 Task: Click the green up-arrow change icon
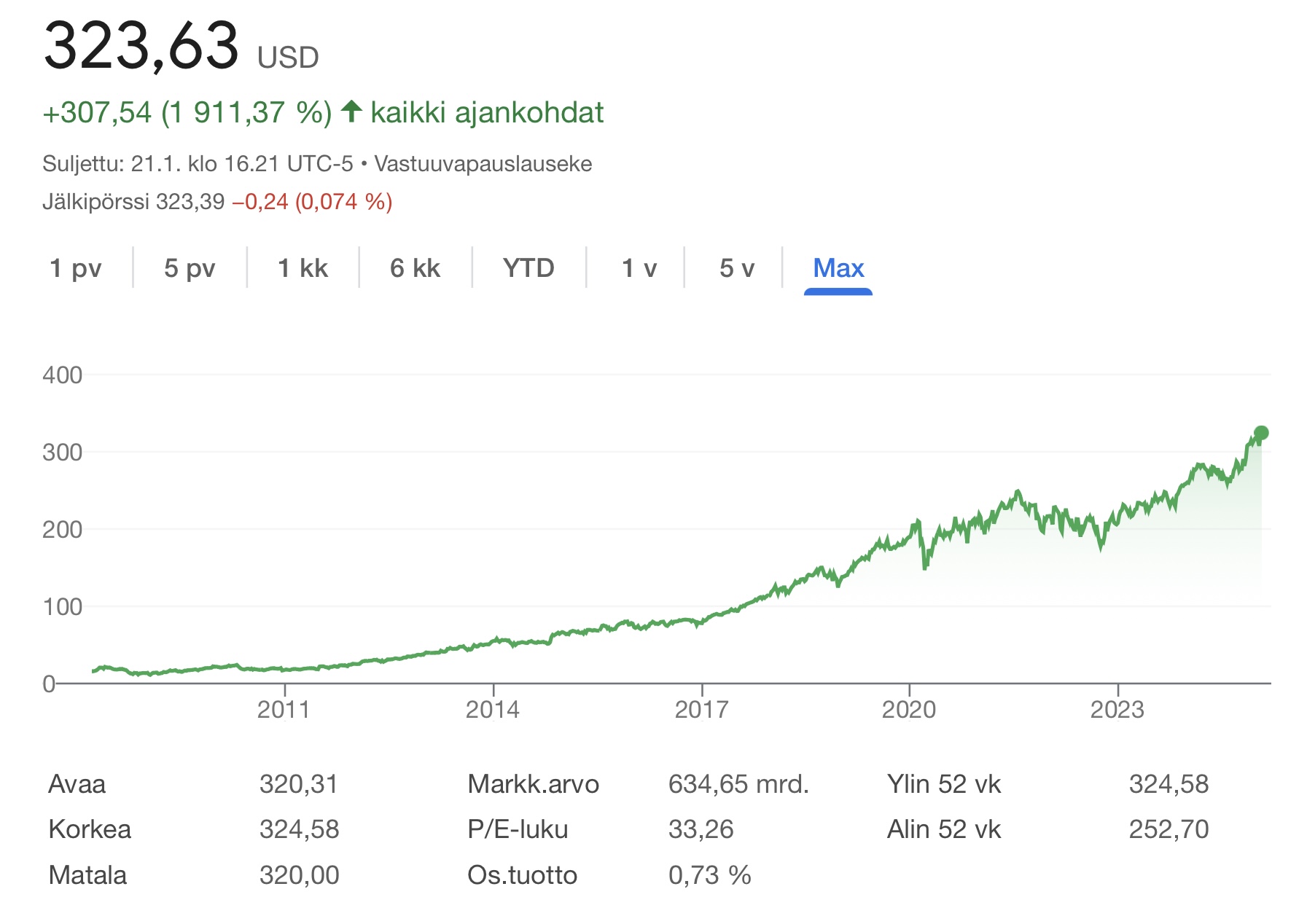pos(351,111)
